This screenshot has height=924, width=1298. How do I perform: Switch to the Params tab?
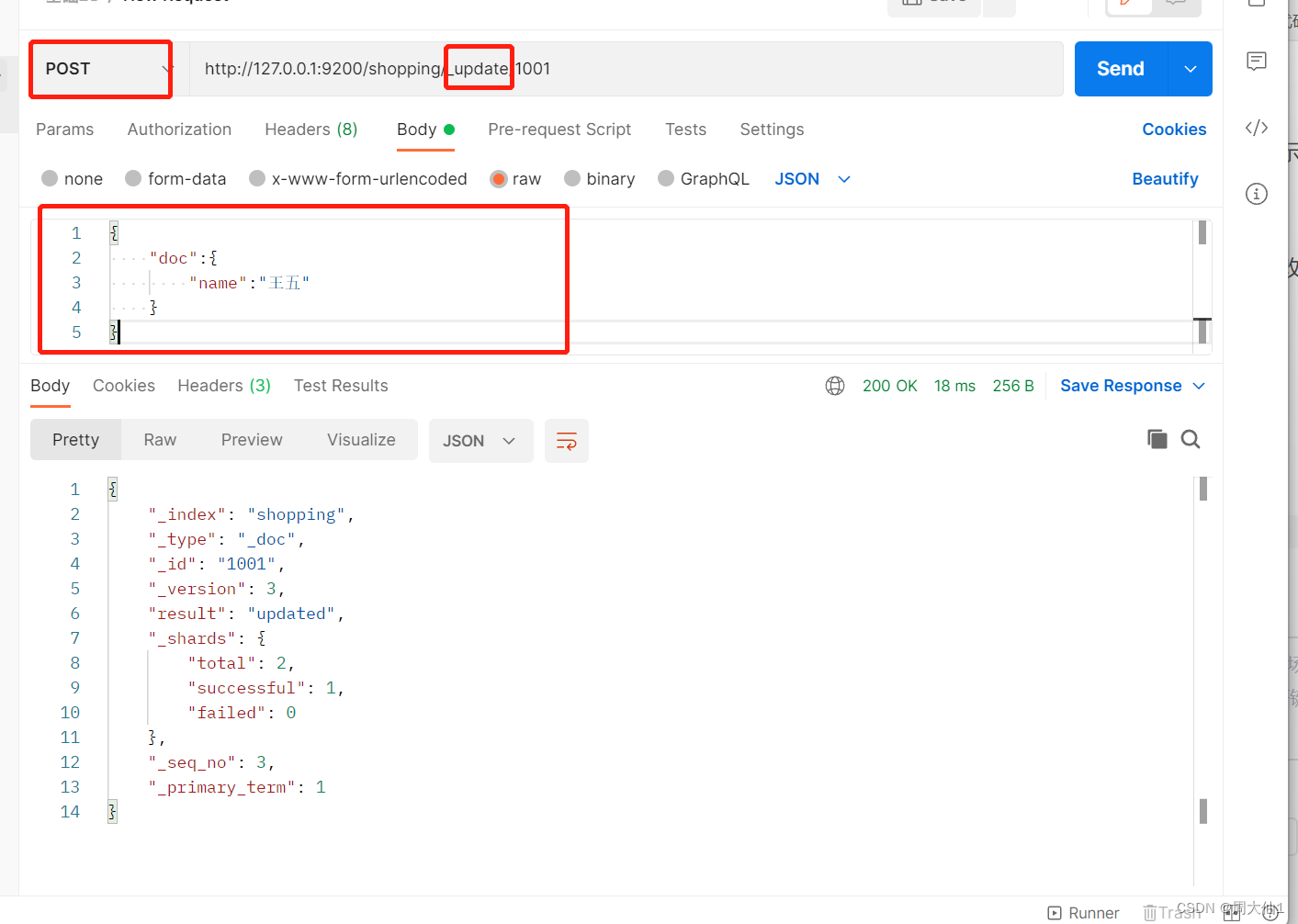point(64,130)
